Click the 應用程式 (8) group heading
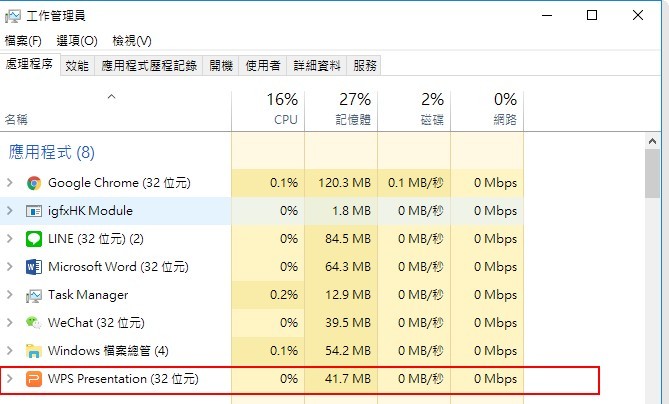The width and height of the screenshot is (669, 404). click(51, 152)
